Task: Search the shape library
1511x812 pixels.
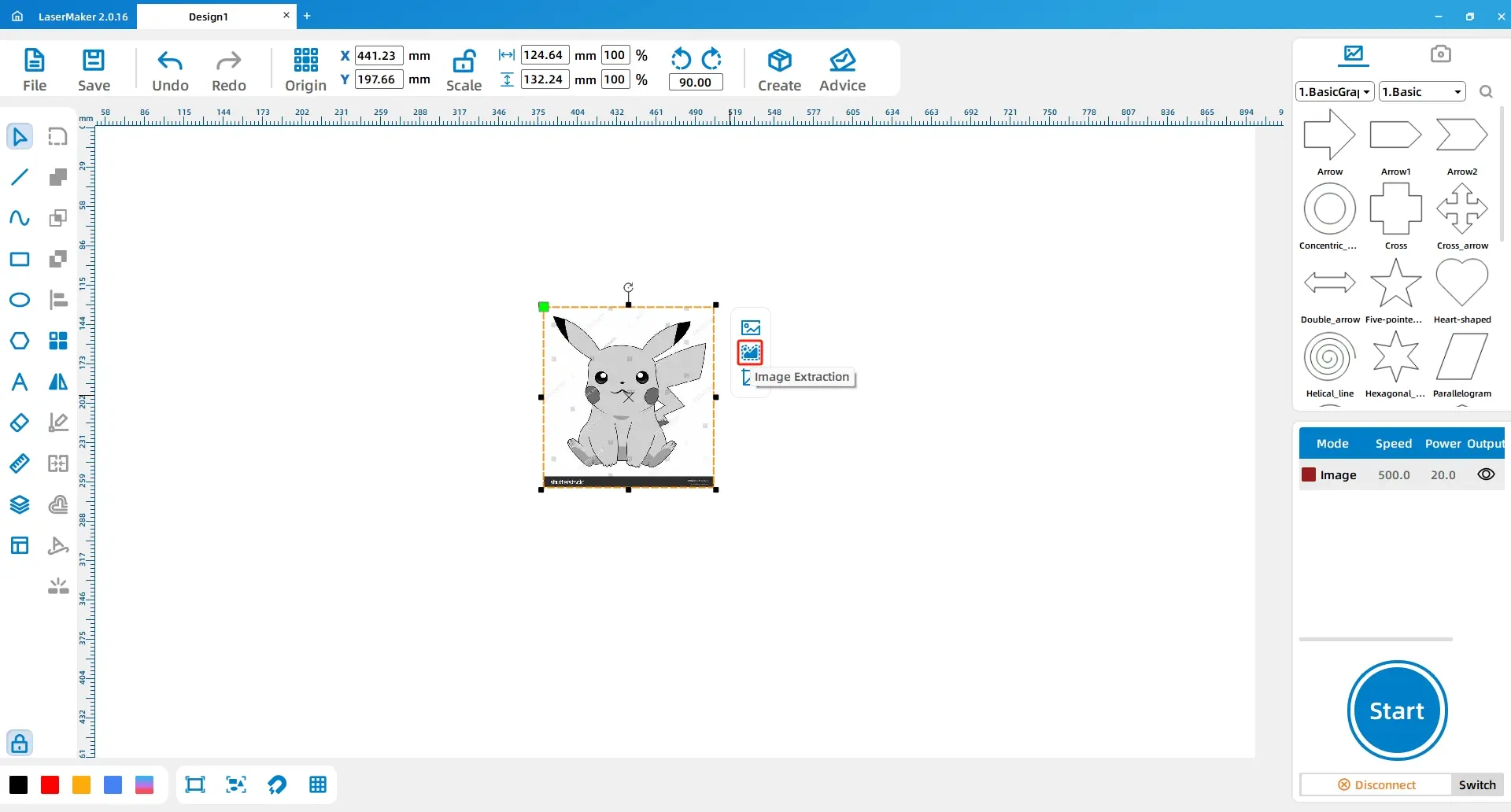Action: coord(1486,92)
